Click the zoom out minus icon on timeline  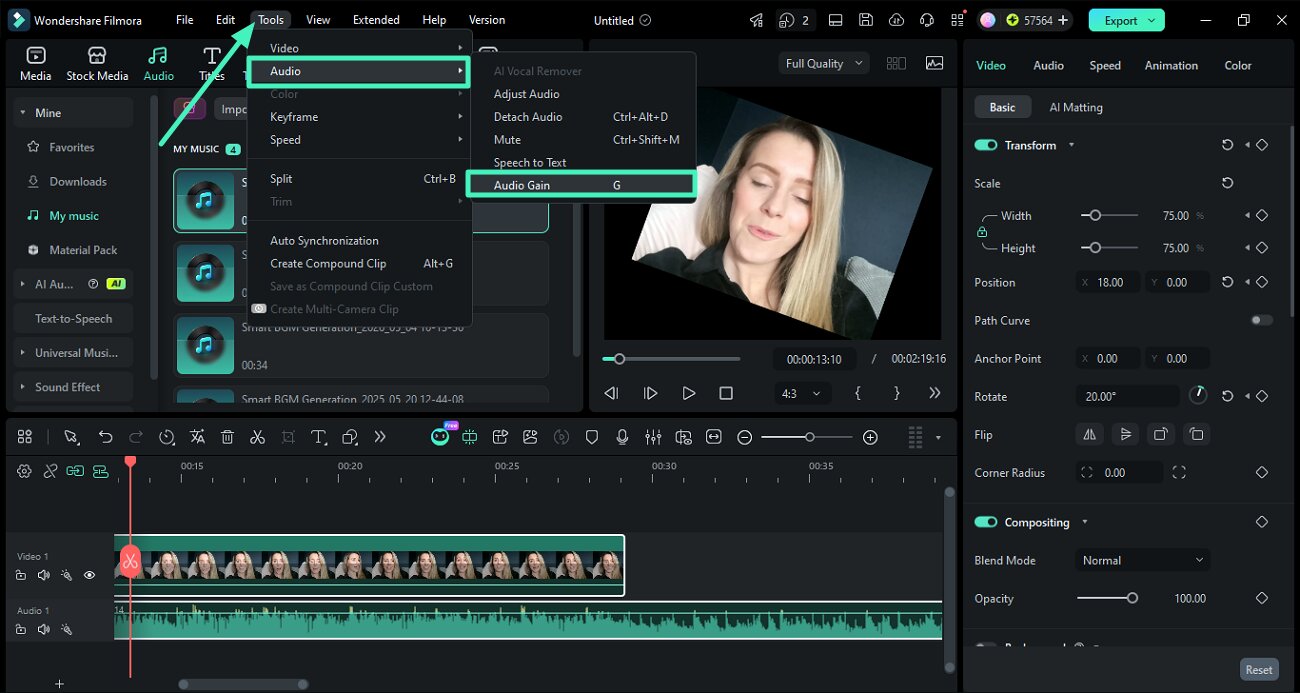click(x=745, y=437)
